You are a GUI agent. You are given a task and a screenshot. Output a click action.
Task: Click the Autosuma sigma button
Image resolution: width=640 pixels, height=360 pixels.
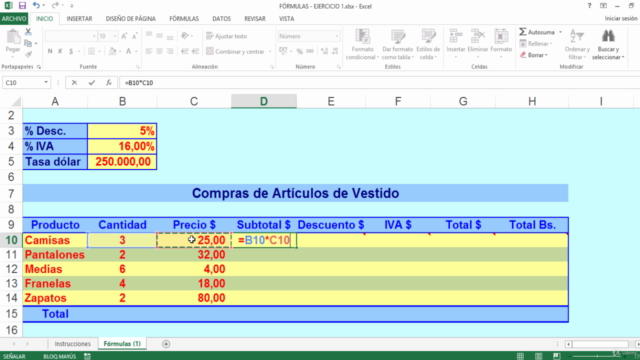[x=537, y=32]
